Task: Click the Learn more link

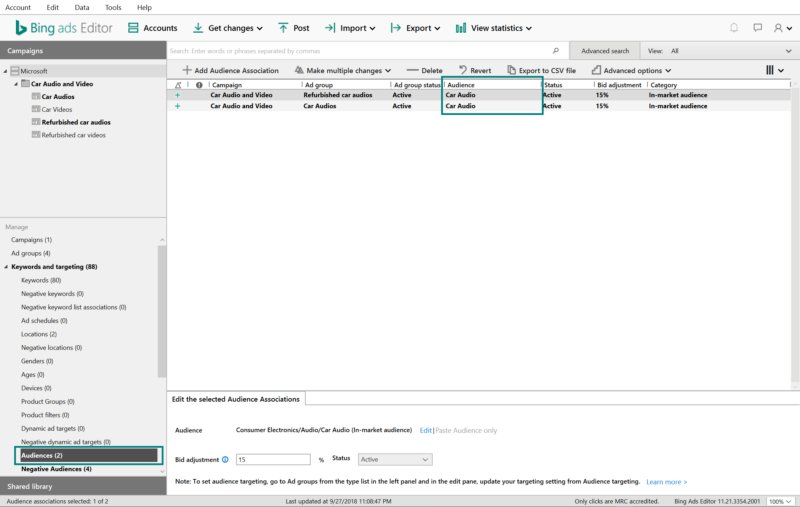Action: pos(666,482)
